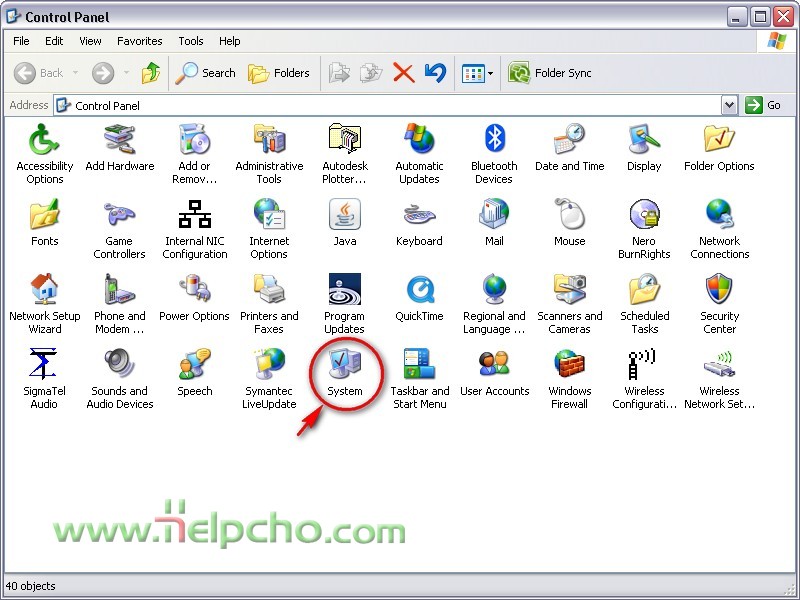800x600 pixels.
Task: Select Add or Remove Programs icon
Action: point(194,154)
